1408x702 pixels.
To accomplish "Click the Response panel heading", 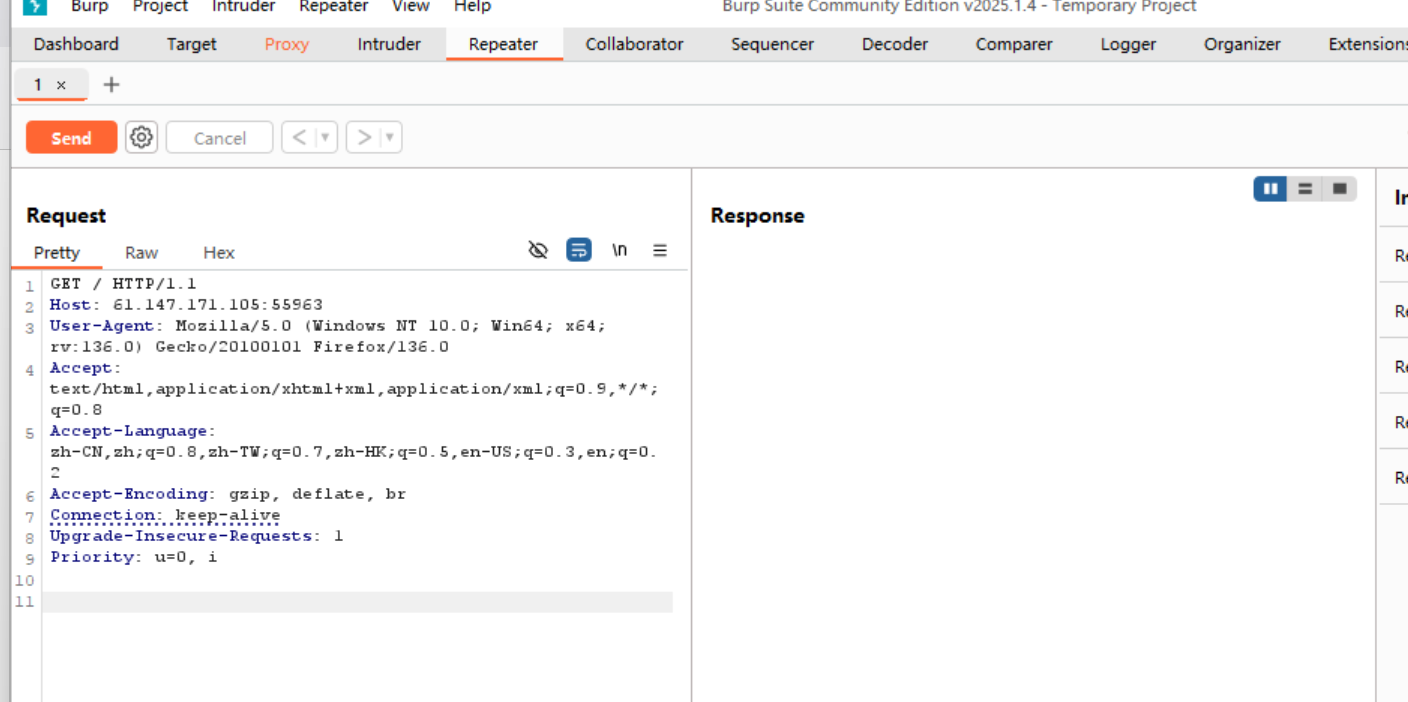I will 757,215.
